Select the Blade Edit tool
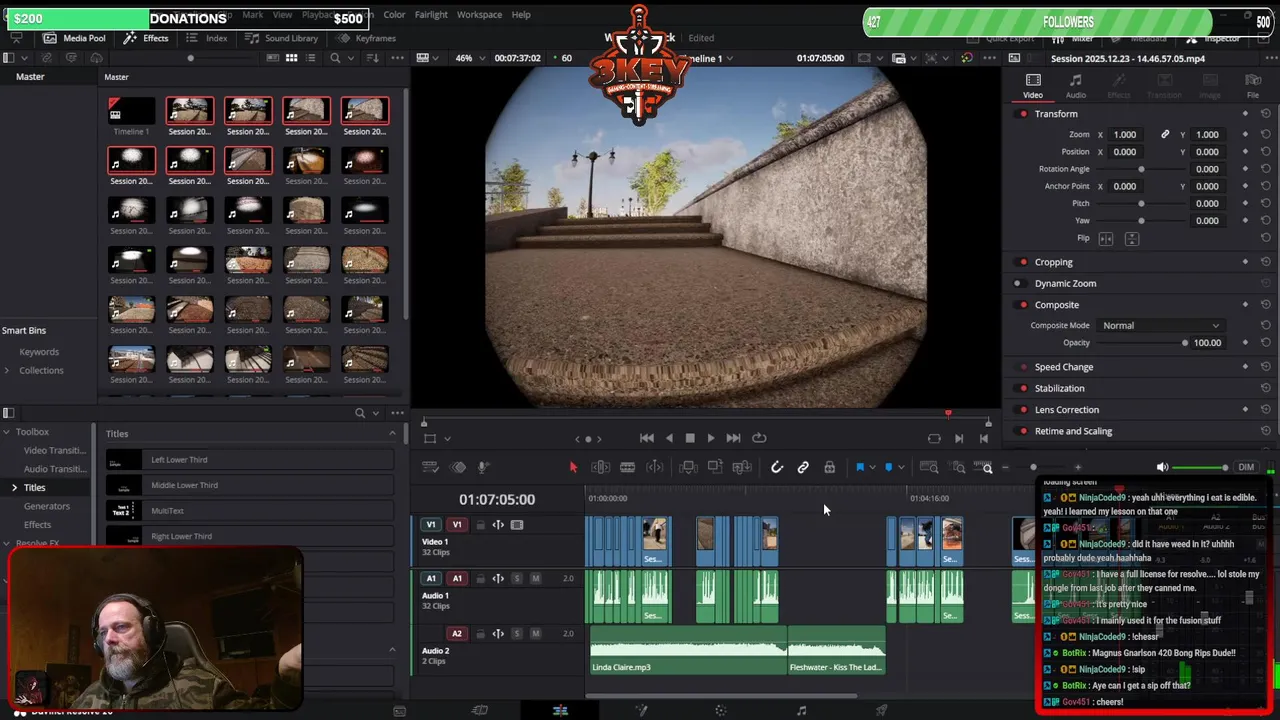 click(x=627, y=467)
